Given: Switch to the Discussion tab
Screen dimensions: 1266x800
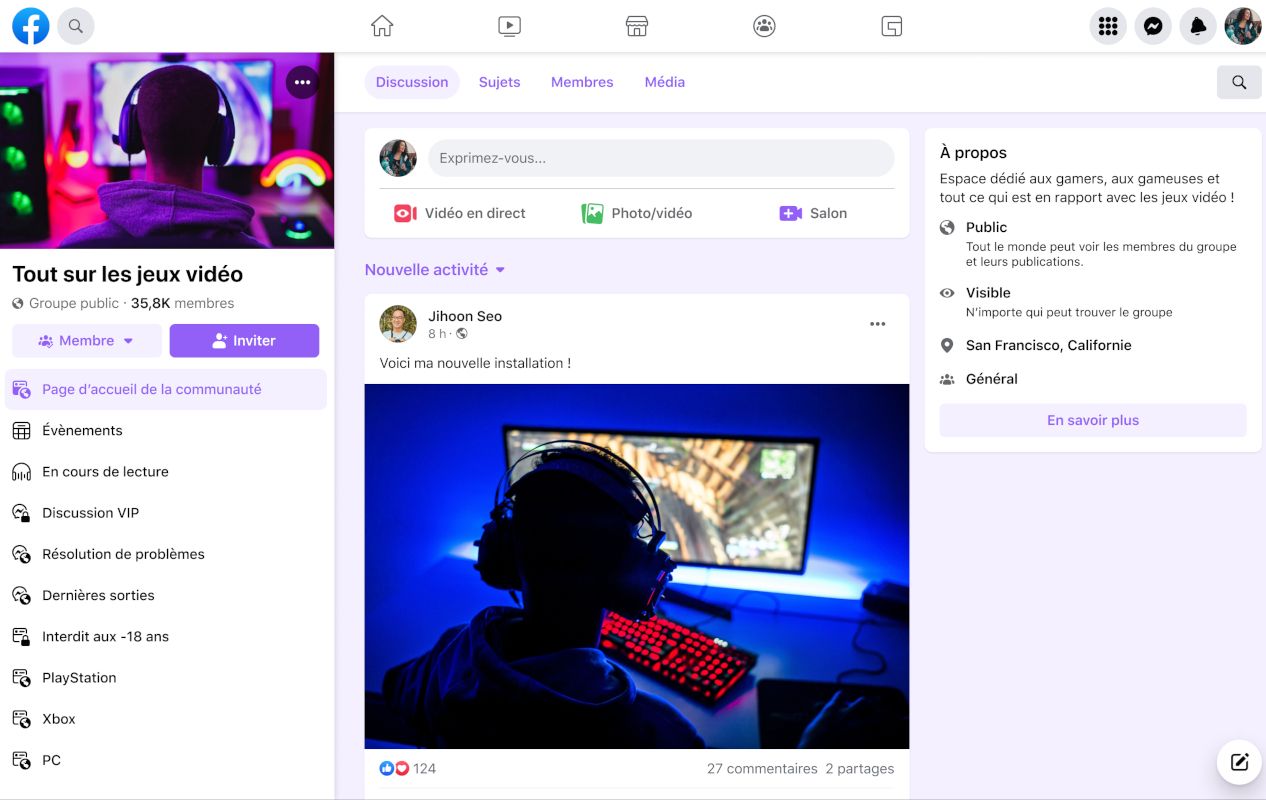Looking at the screenshot, I should tap(412, 82).
